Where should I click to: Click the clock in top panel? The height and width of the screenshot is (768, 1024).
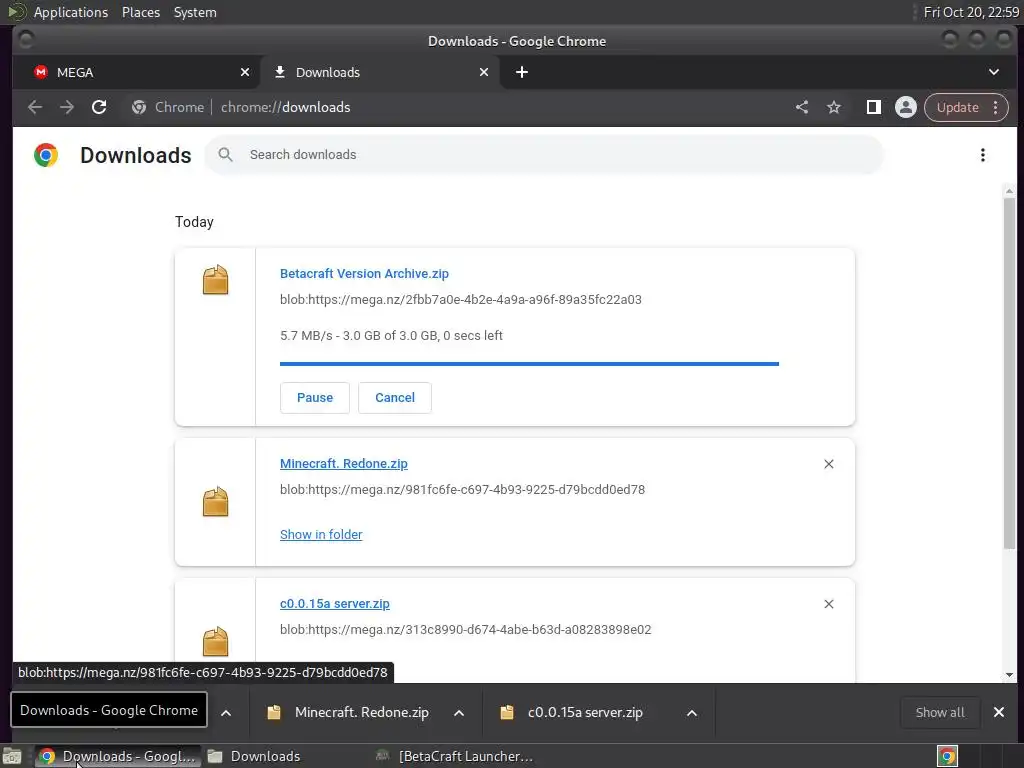point(970,12)
